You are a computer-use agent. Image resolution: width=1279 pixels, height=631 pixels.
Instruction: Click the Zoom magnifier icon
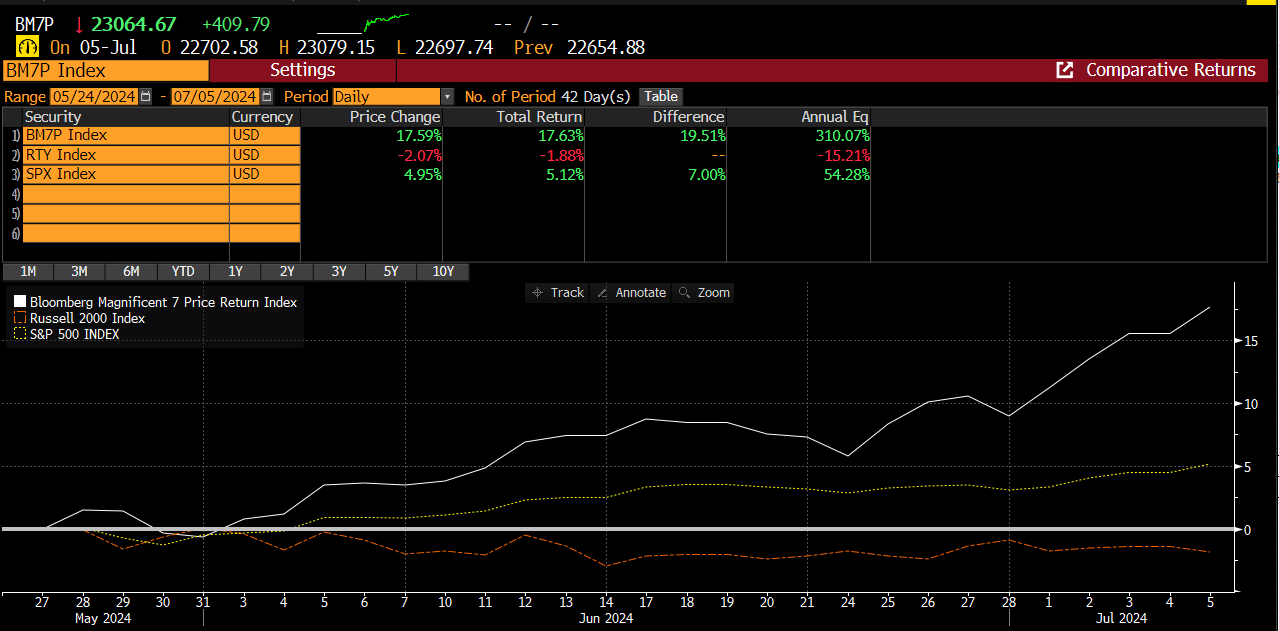click(x=685, y=292)
